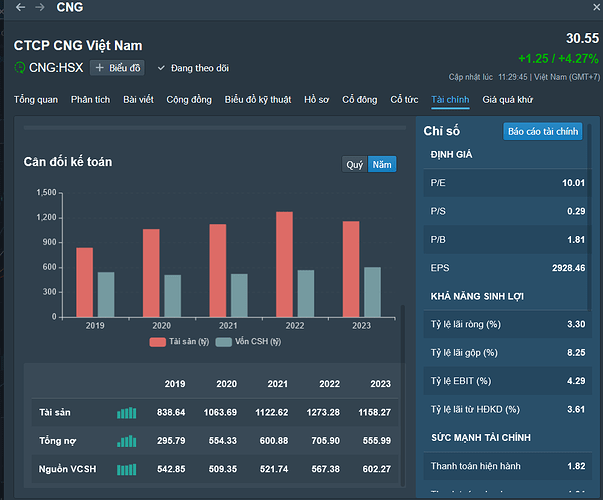Open the Tổng quan tab
This screenshot has height=500, width=603.
pyautogui.click(x=36, y=100)
